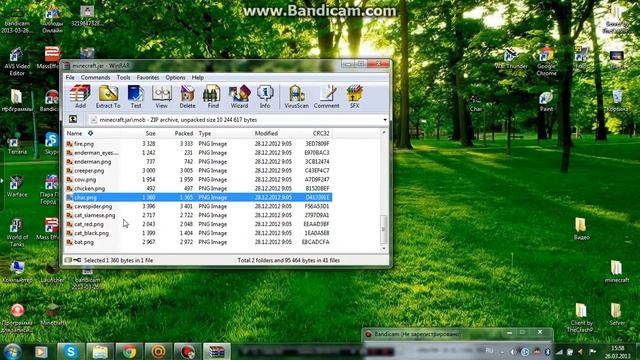Open the Help menu

pos(198,77)
